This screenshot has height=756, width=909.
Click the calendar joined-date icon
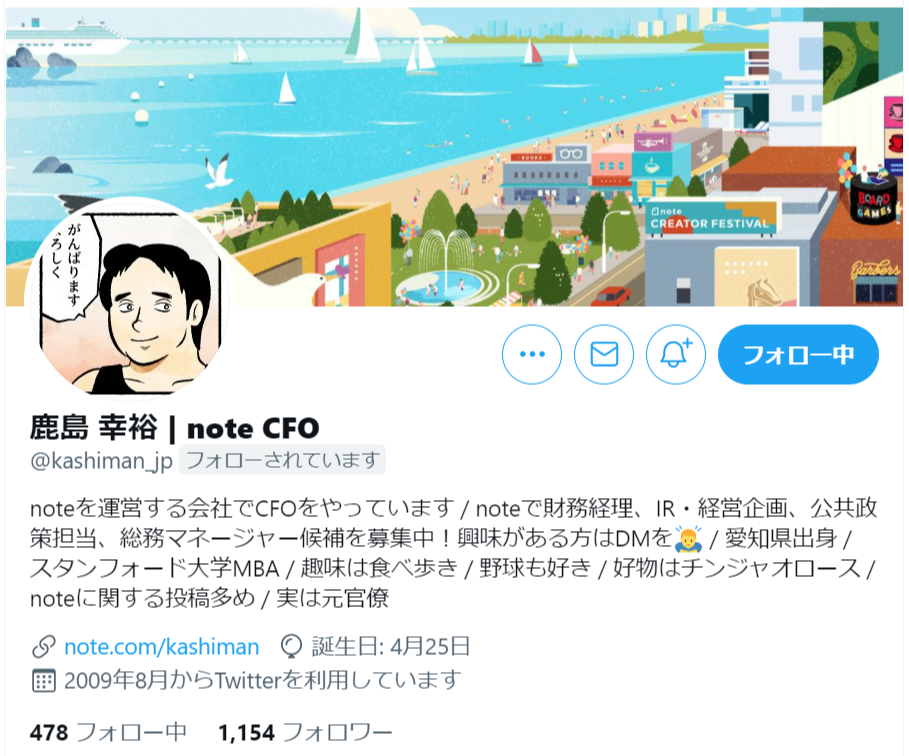(43, 681)
